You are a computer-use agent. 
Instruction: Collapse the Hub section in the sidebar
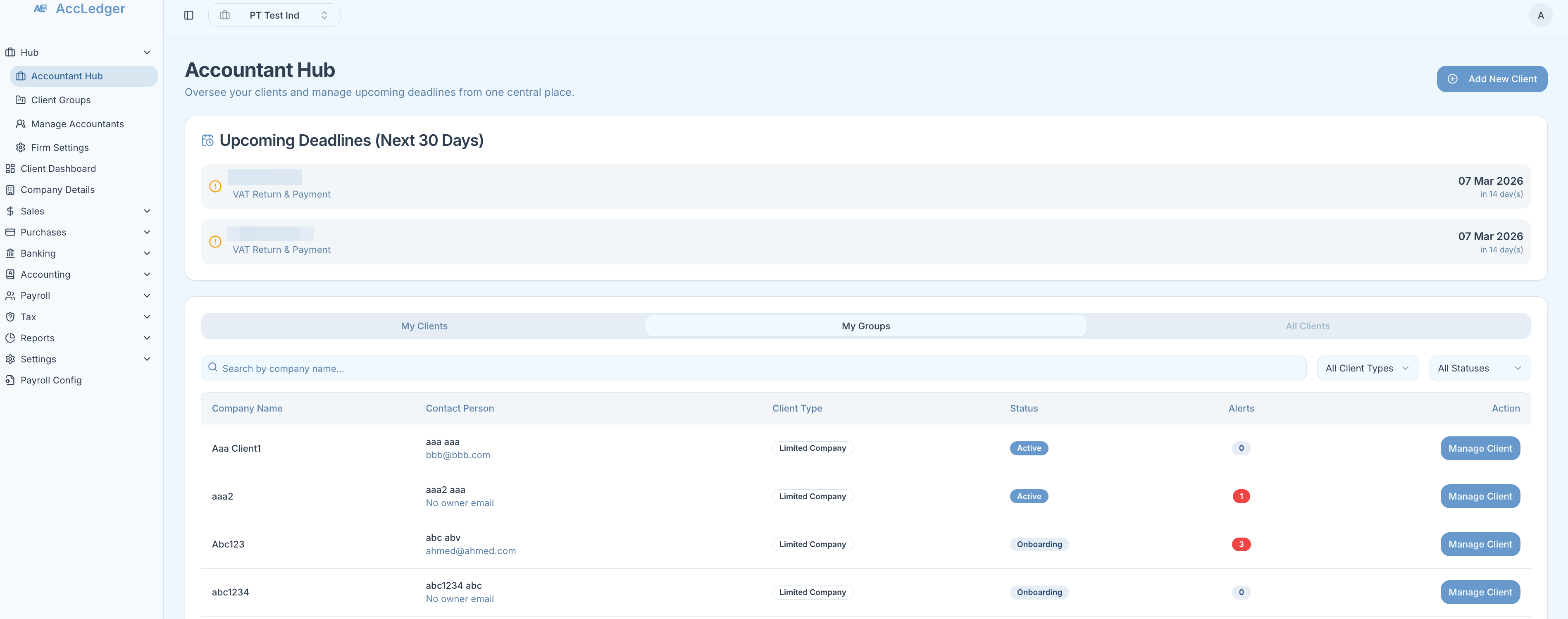(147, 52)
